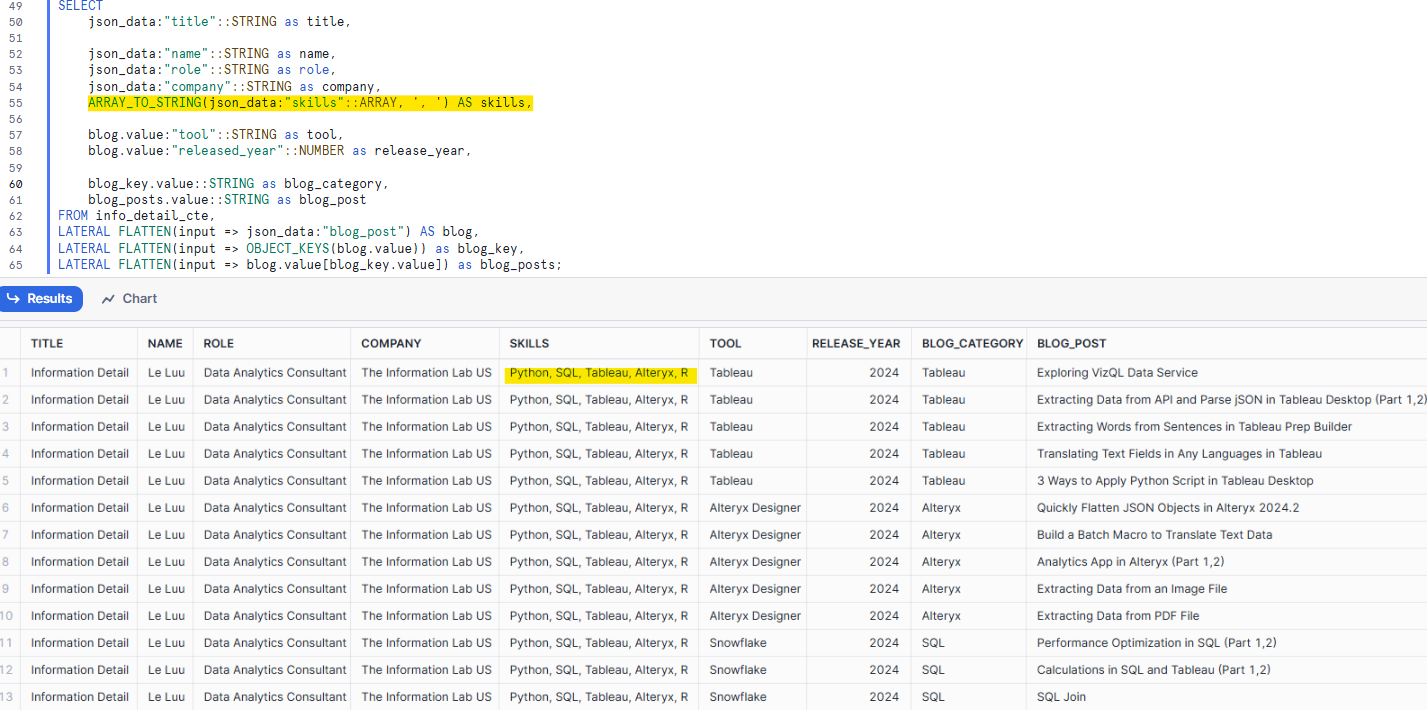Select the BLOG_POST column header
This screenshot has width=1427, height=710.
click(x=1071, y=343)
